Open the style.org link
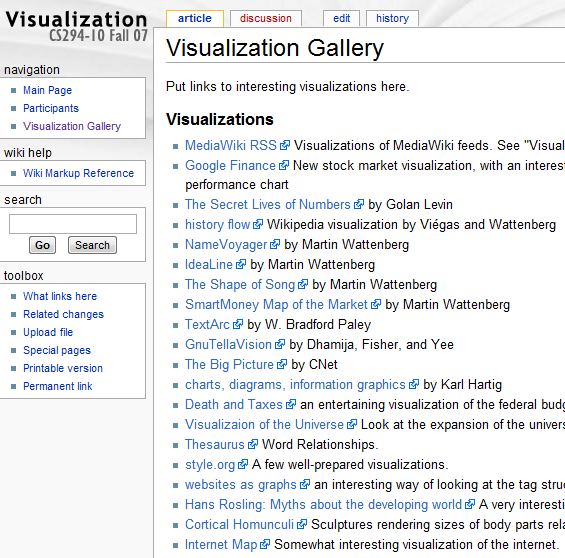The image size is (565, 558). pos(210,465)
